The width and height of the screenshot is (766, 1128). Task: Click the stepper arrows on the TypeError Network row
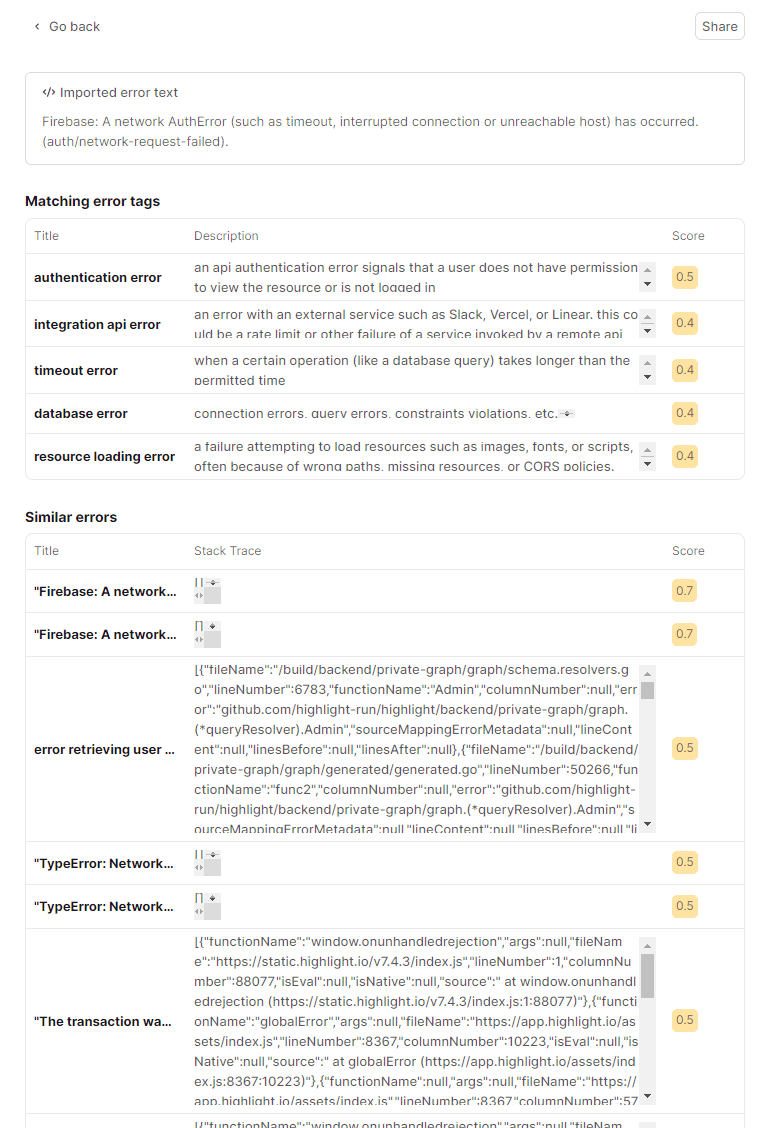(x=212, y=853)
